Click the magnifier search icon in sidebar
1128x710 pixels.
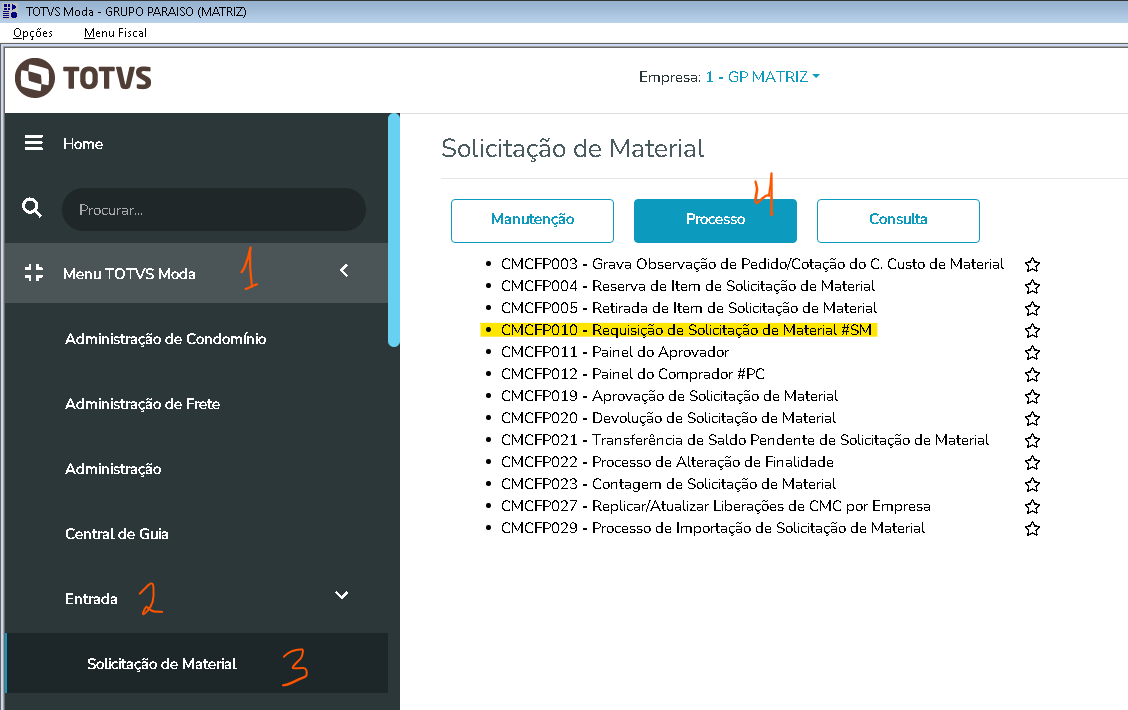point(32,208)
